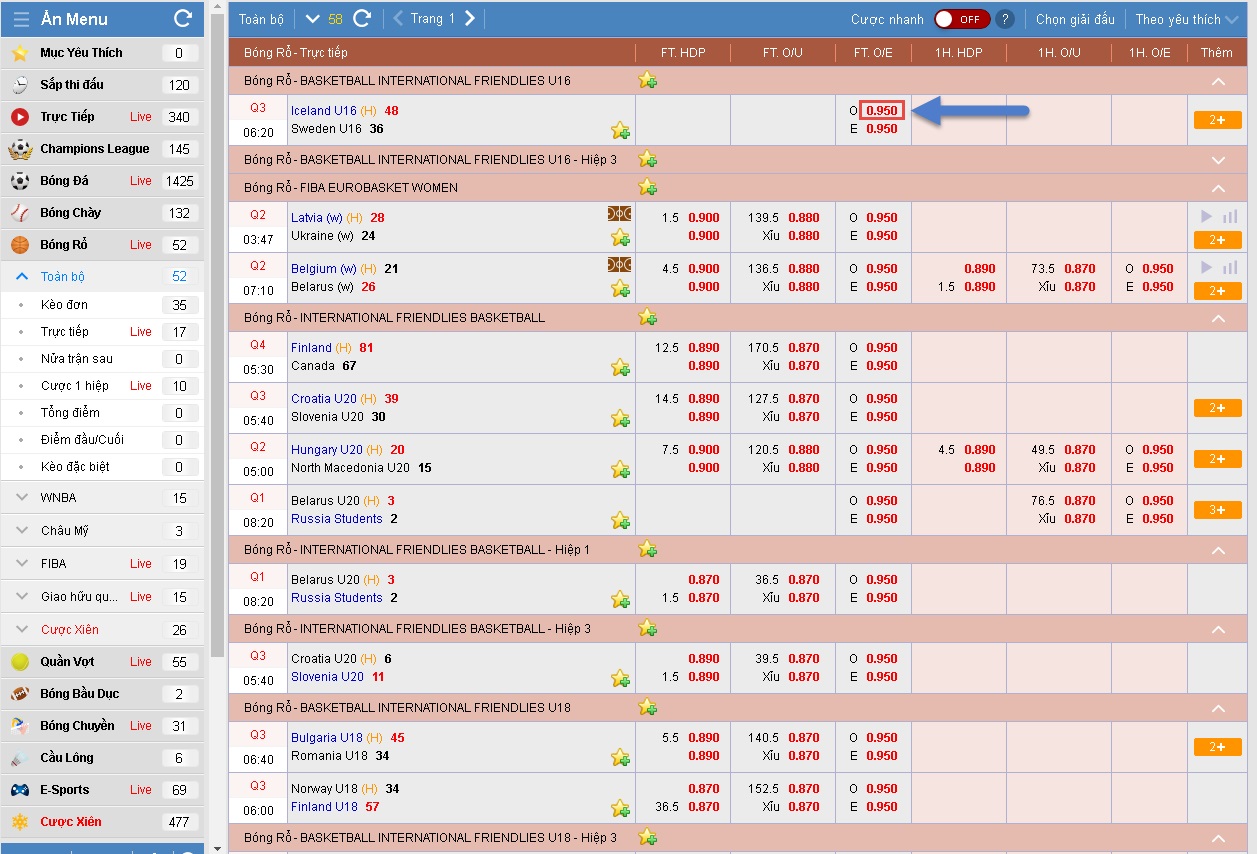Viewport: 1257px width, 854px height.
Task: Toggle the Cược nhanh OFF switch
Action: (x=961, y=19)
